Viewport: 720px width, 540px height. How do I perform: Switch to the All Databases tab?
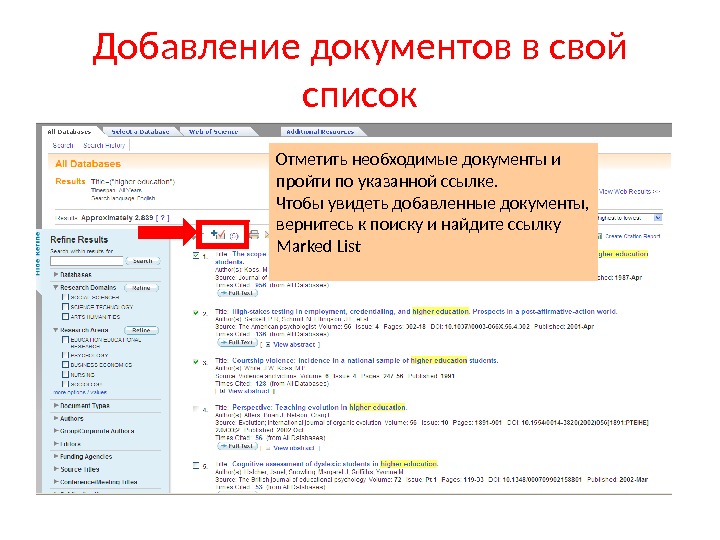pyautogui.click(x=69, y=131)
